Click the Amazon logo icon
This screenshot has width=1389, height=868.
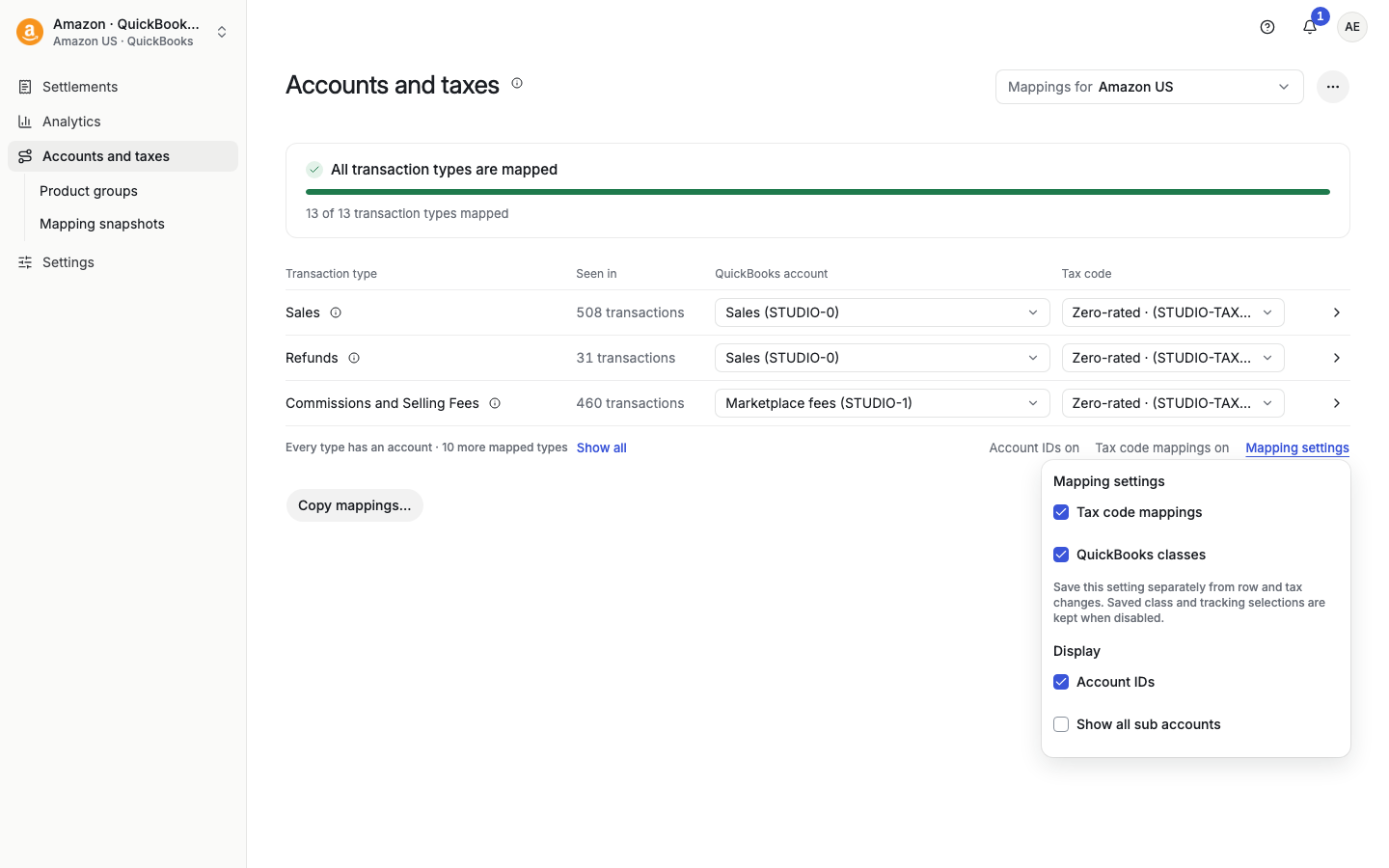coord(30,32)
